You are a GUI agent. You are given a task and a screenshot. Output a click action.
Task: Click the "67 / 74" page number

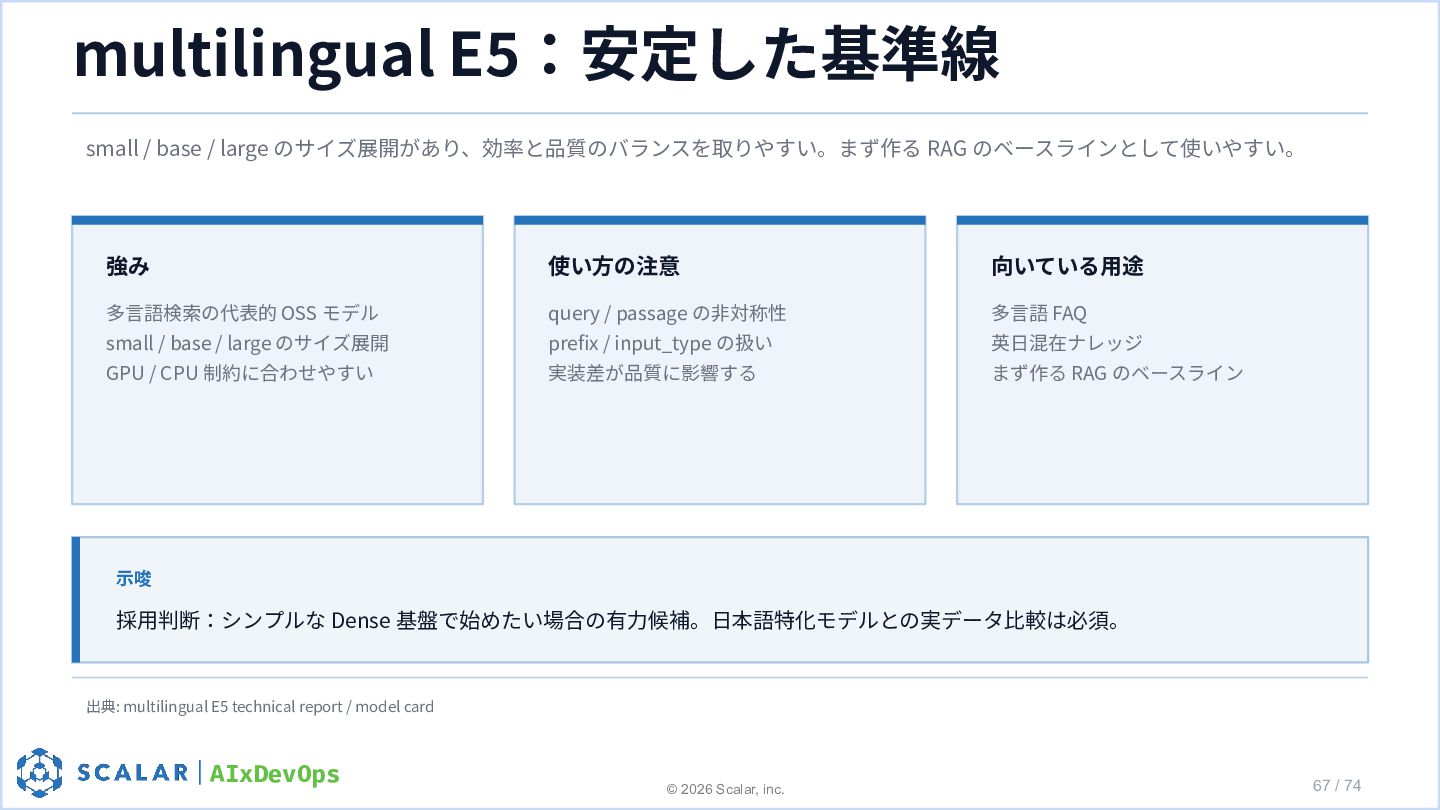coord(1337,785)
